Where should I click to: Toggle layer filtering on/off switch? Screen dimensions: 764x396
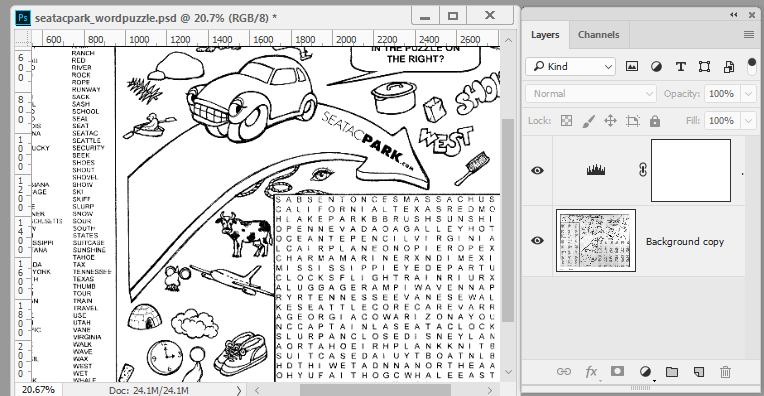751,66
